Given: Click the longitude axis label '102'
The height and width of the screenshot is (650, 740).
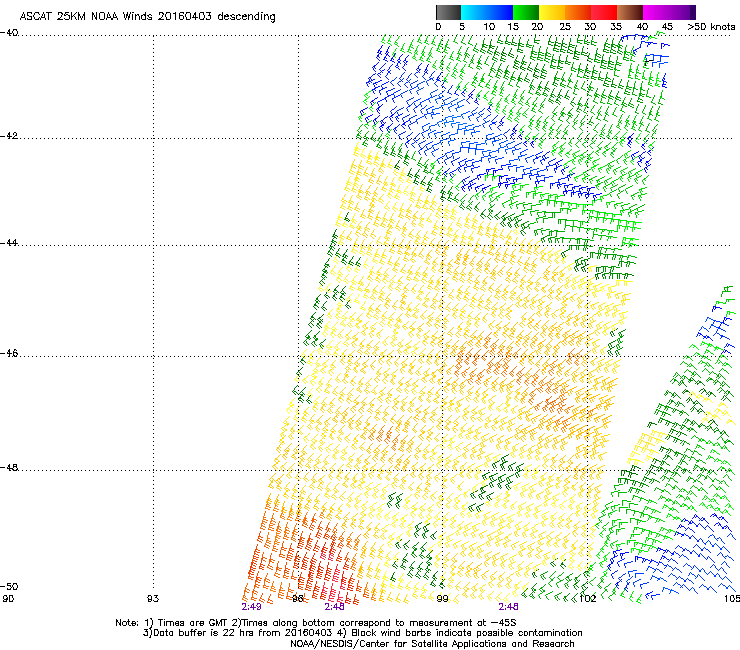Looking at the screenshot, I should pyautogui.click(x=588, y=599).
